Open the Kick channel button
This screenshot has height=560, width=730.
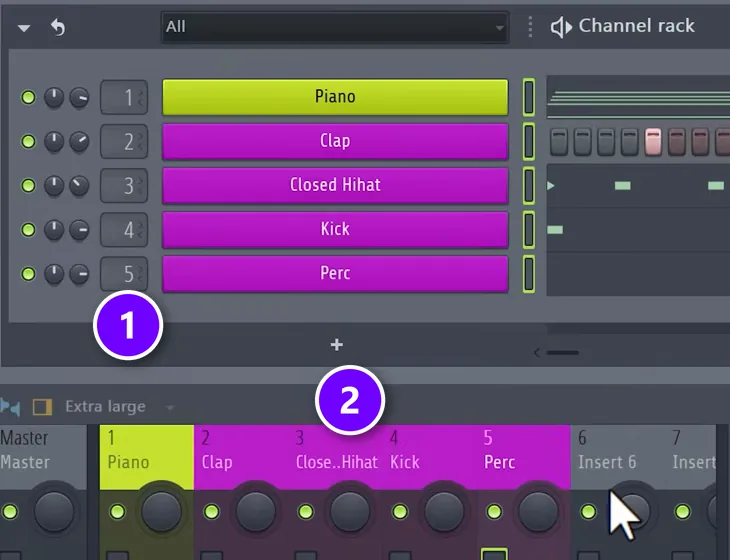click(335, 229)
